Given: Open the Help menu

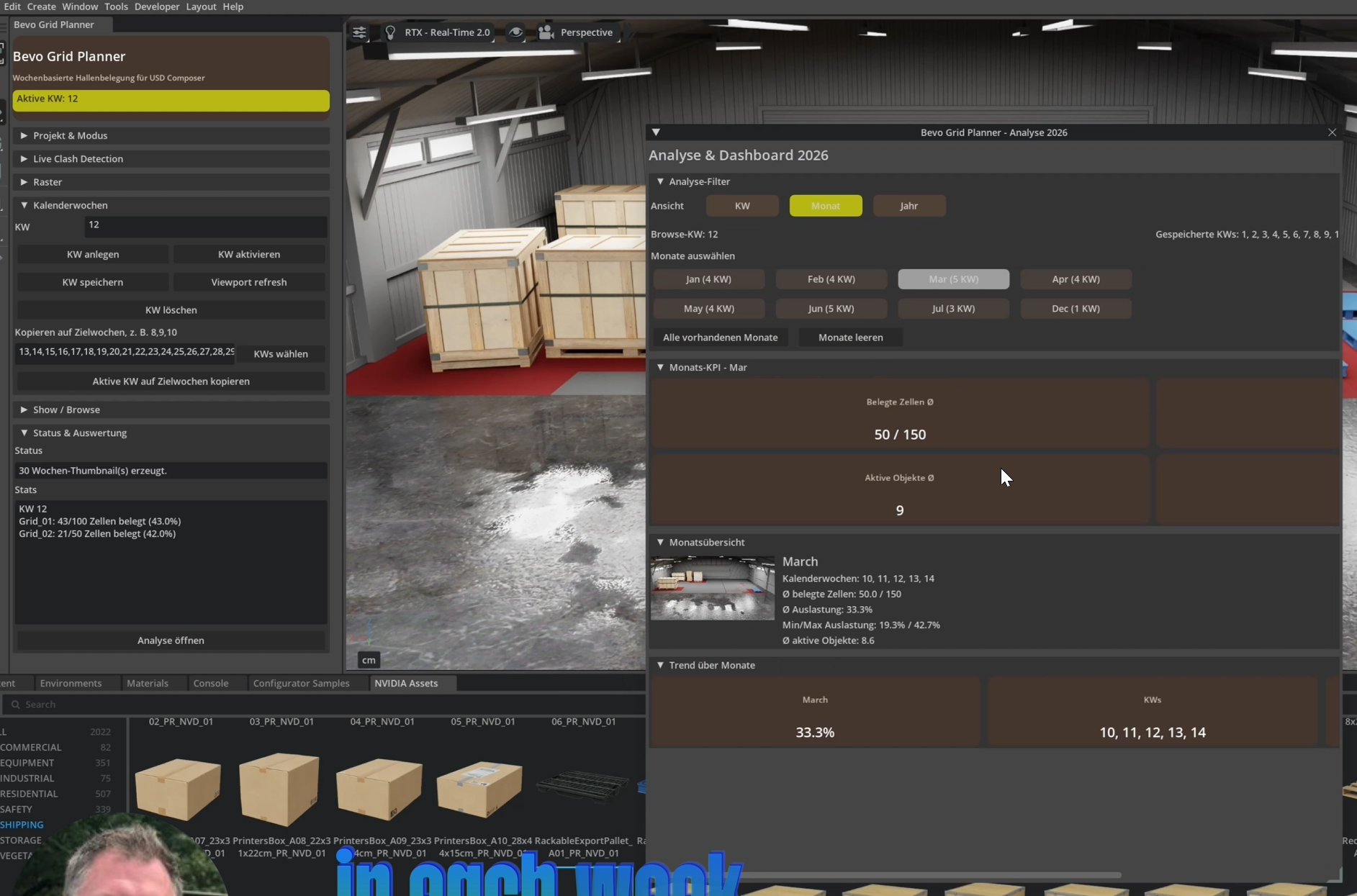Looking at the screenshot, I should 233,6.
